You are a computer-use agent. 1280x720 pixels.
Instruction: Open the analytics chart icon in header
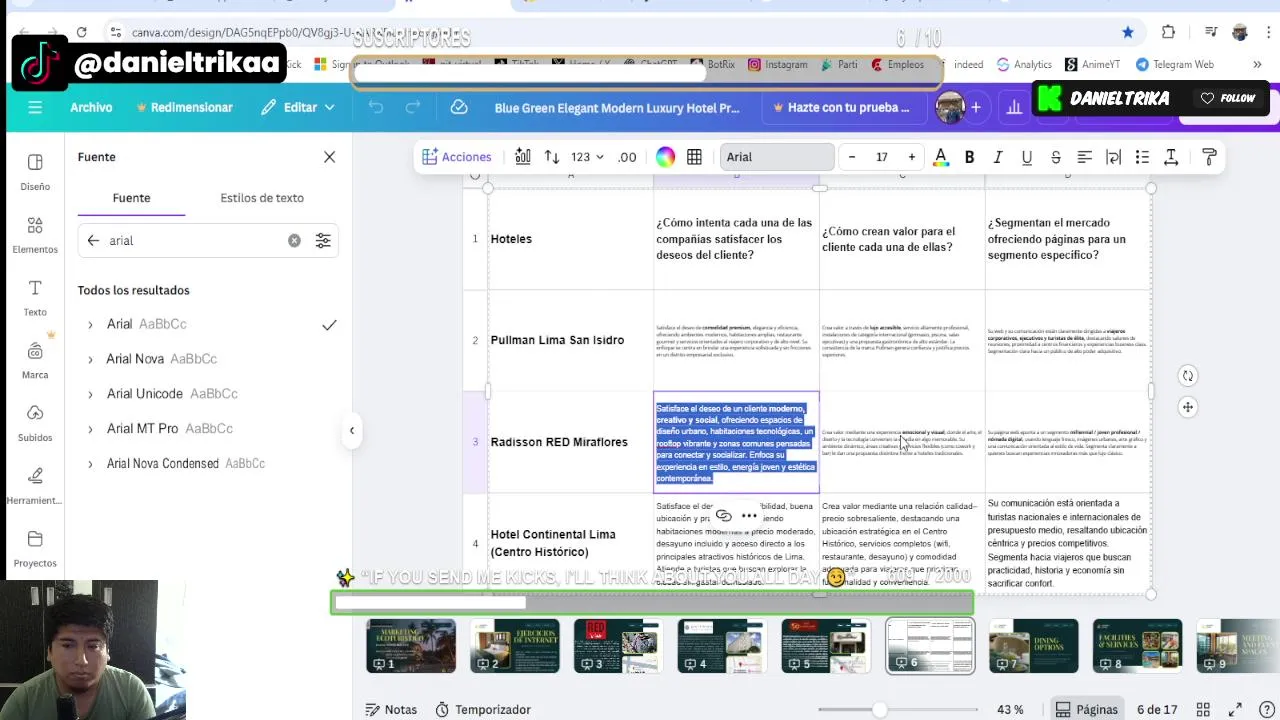(x=1014, y=107)
